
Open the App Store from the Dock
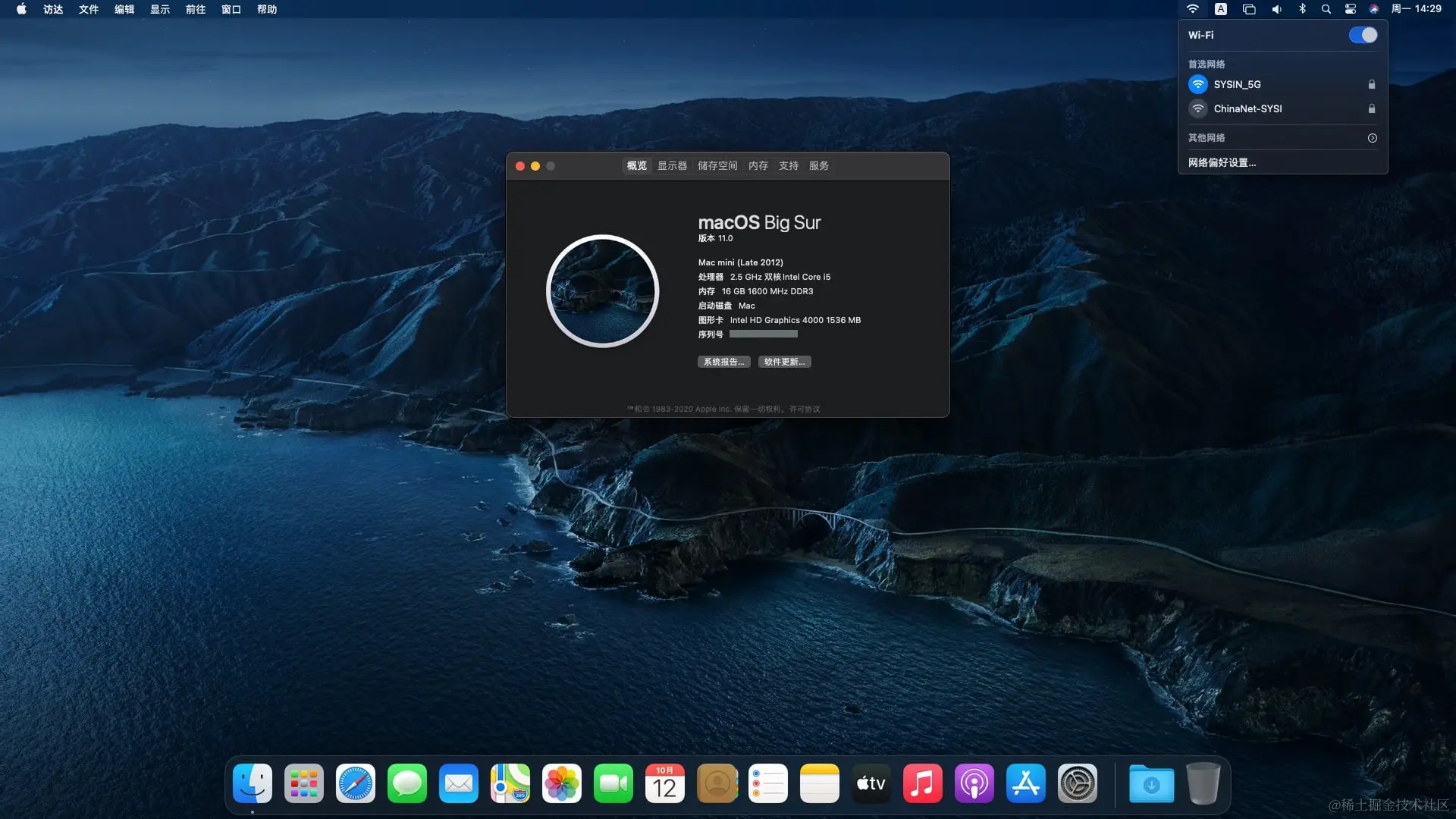pos(1025,783)
